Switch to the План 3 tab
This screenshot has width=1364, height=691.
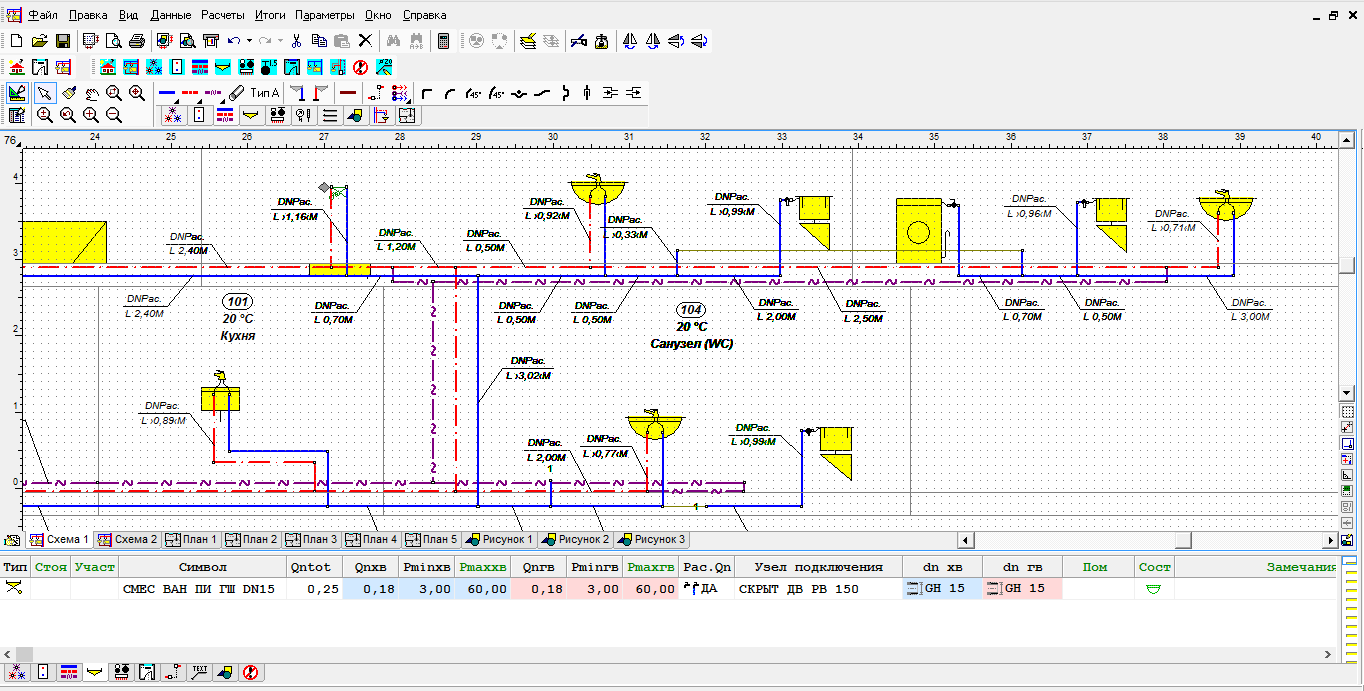point(311,540)
